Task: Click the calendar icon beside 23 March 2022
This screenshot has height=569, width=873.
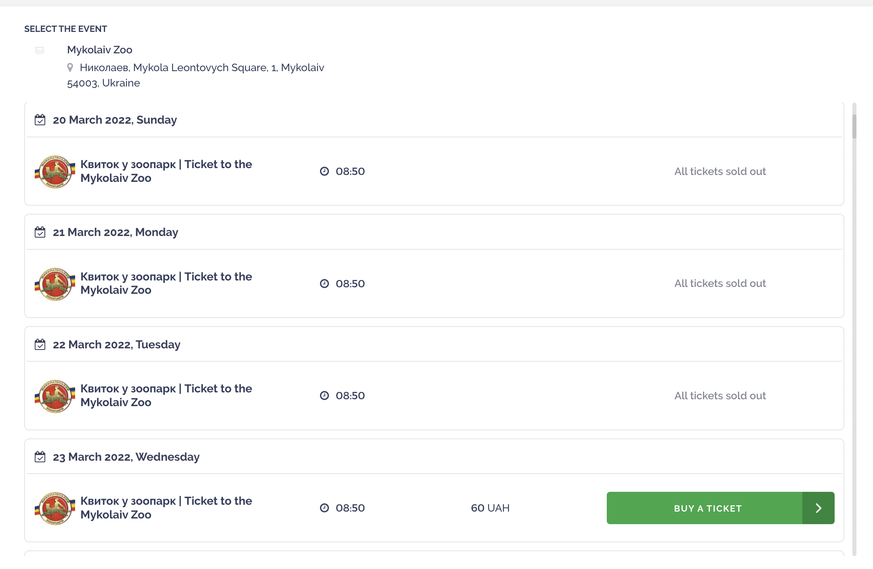Action: pos(40,457)
